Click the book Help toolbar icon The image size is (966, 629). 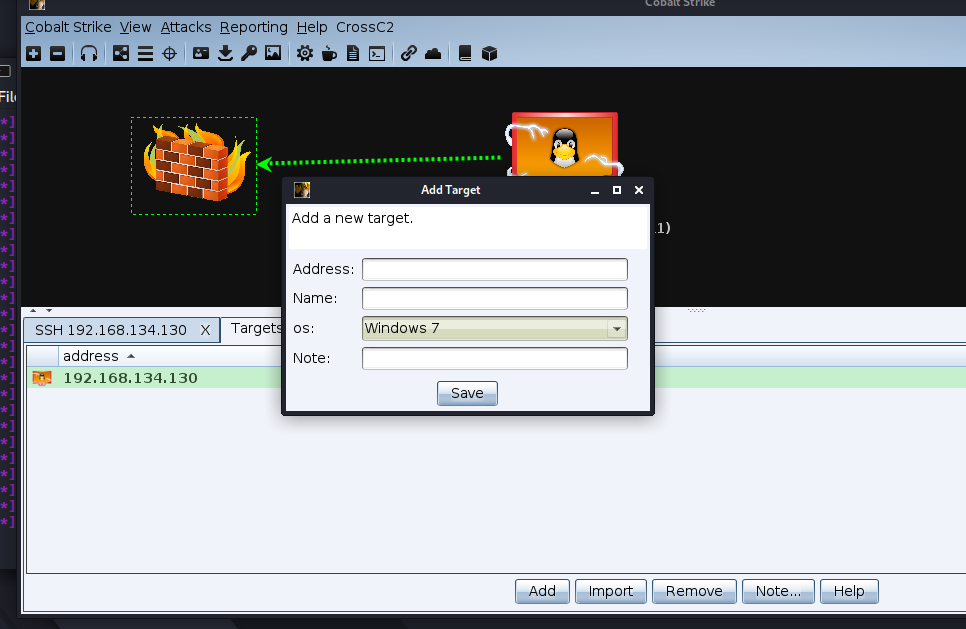[x=465, y=54]
